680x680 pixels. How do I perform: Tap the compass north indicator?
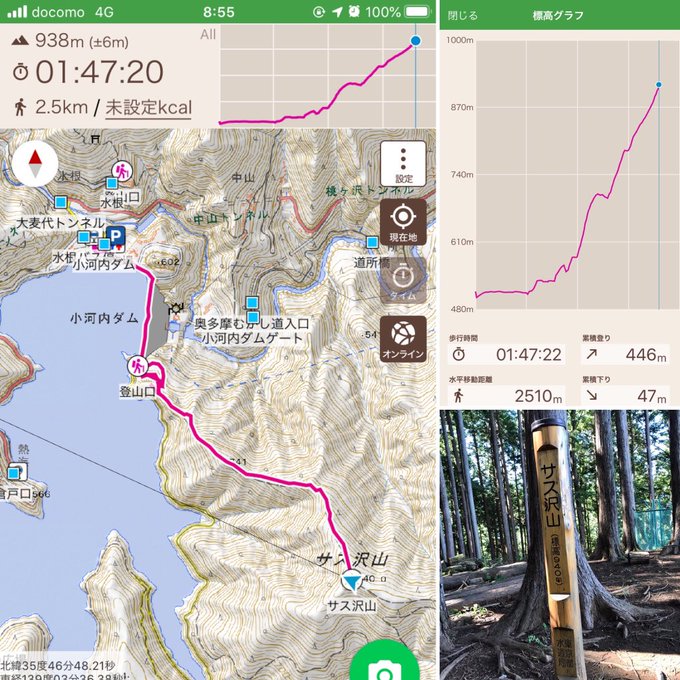point(35,164)
